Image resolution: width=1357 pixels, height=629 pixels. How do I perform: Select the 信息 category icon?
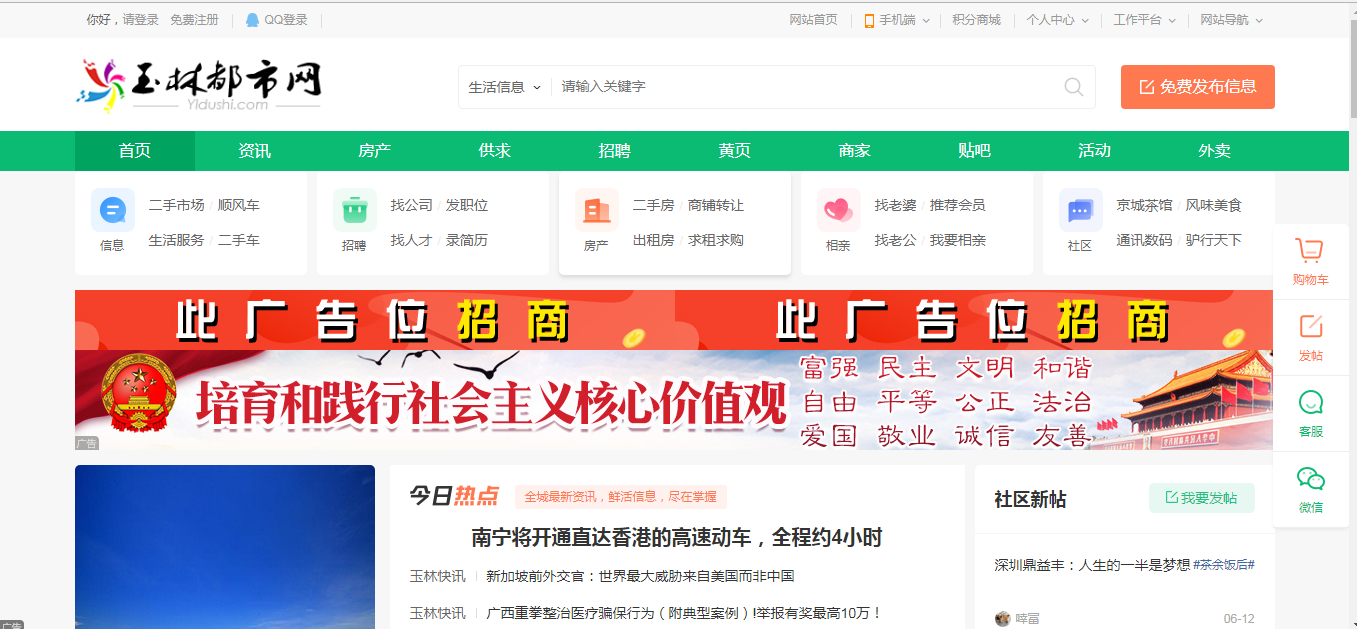(x=112, y=211)
